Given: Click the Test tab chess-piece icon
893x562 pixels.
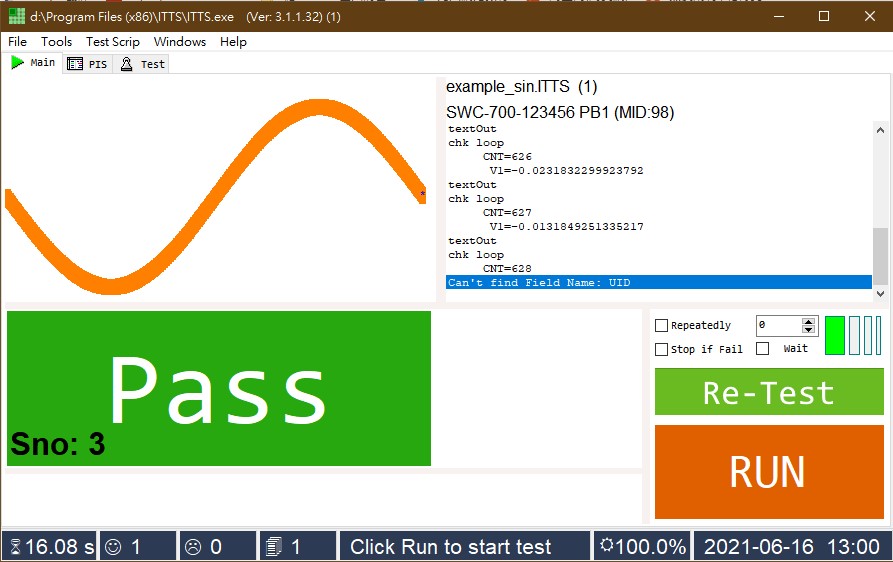Looking at the screenshot, I should coord(126,64).
